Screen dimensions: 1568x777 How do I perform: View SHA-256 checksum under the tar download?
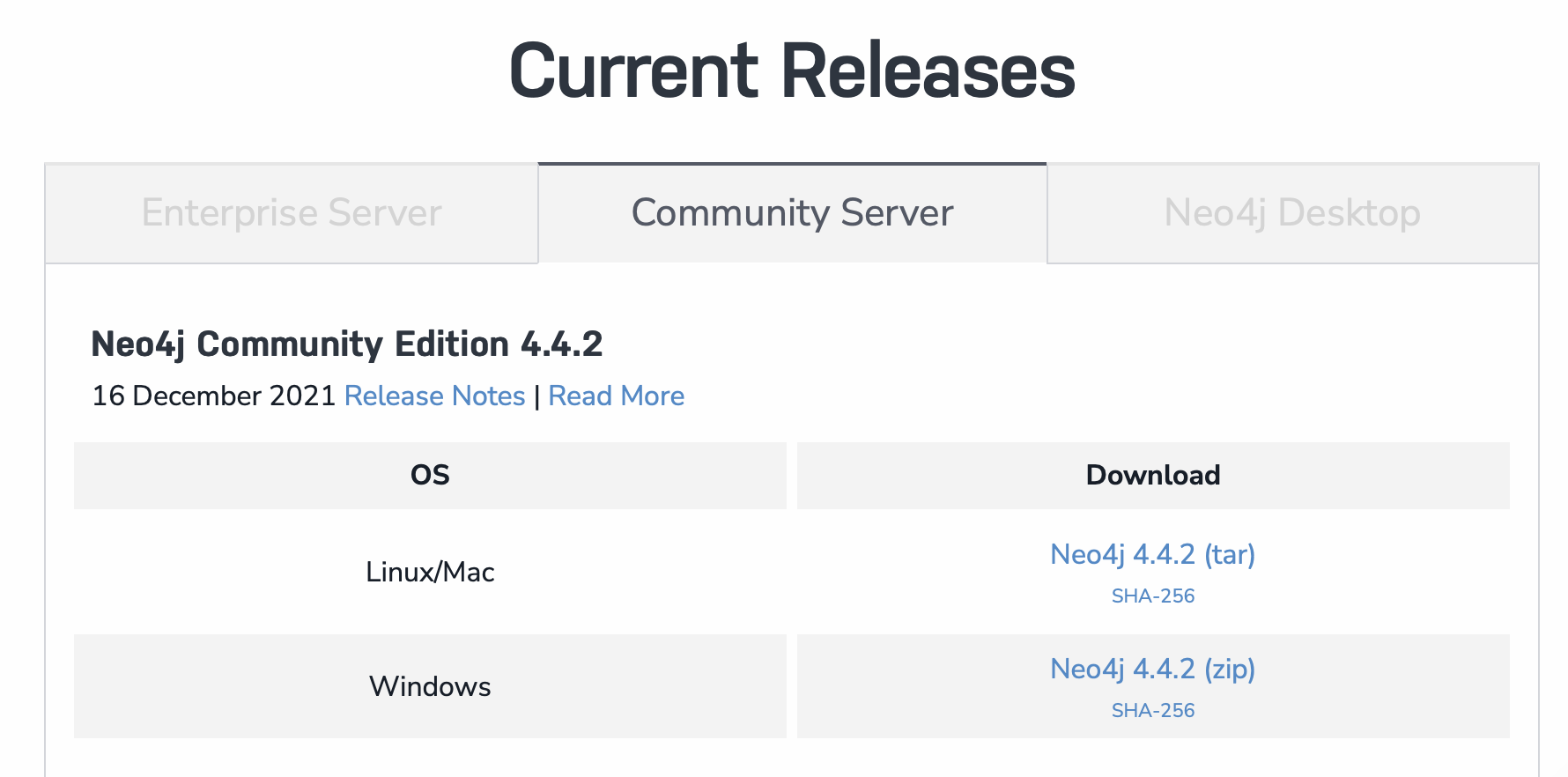[1152, 596]
